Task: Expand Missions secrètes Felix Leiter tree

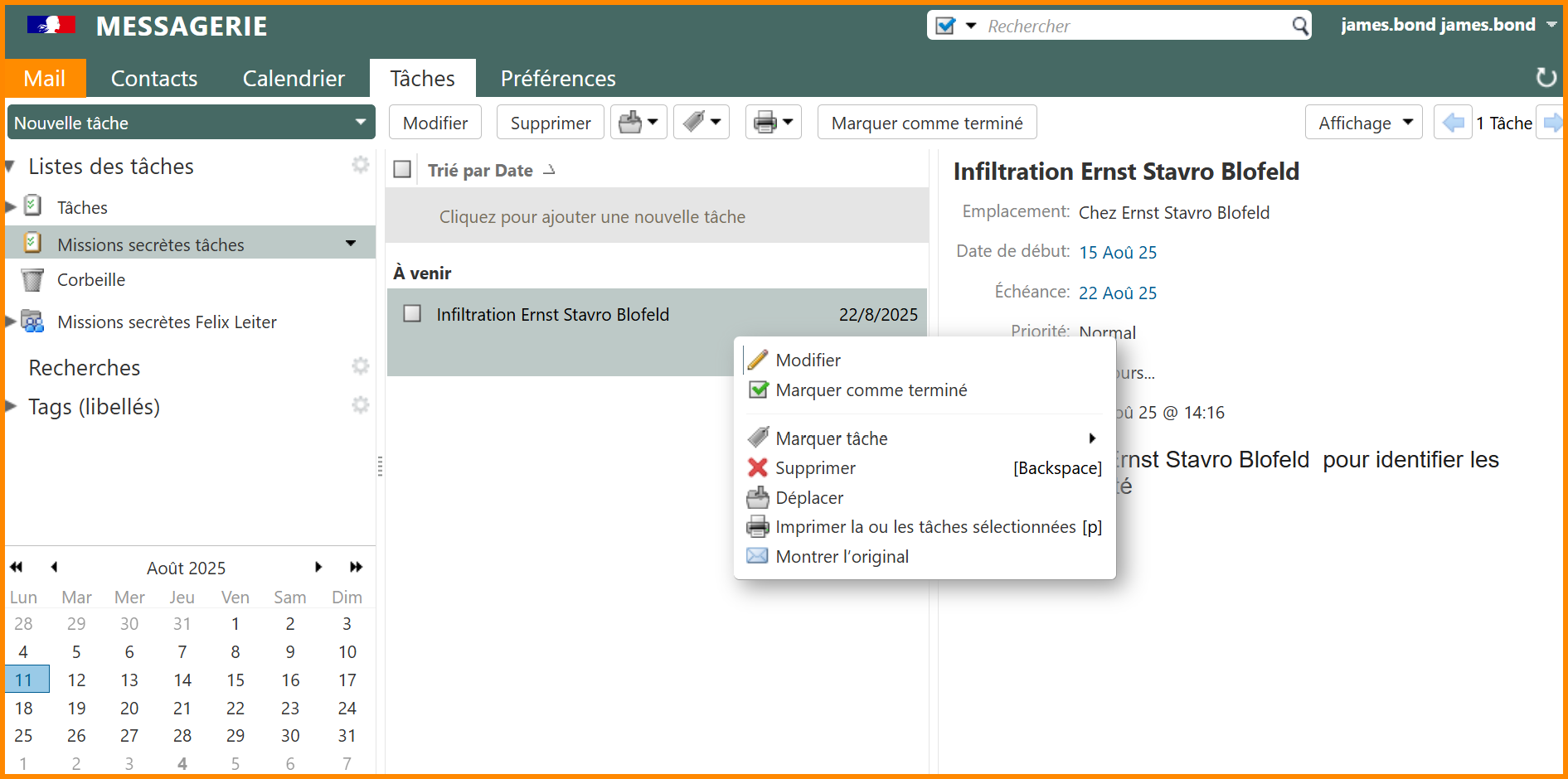Action: 11,322
